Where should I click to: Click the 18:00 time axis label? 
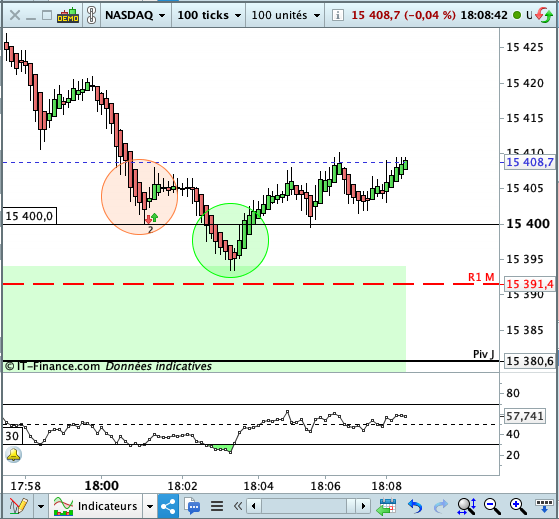point(102,485)
